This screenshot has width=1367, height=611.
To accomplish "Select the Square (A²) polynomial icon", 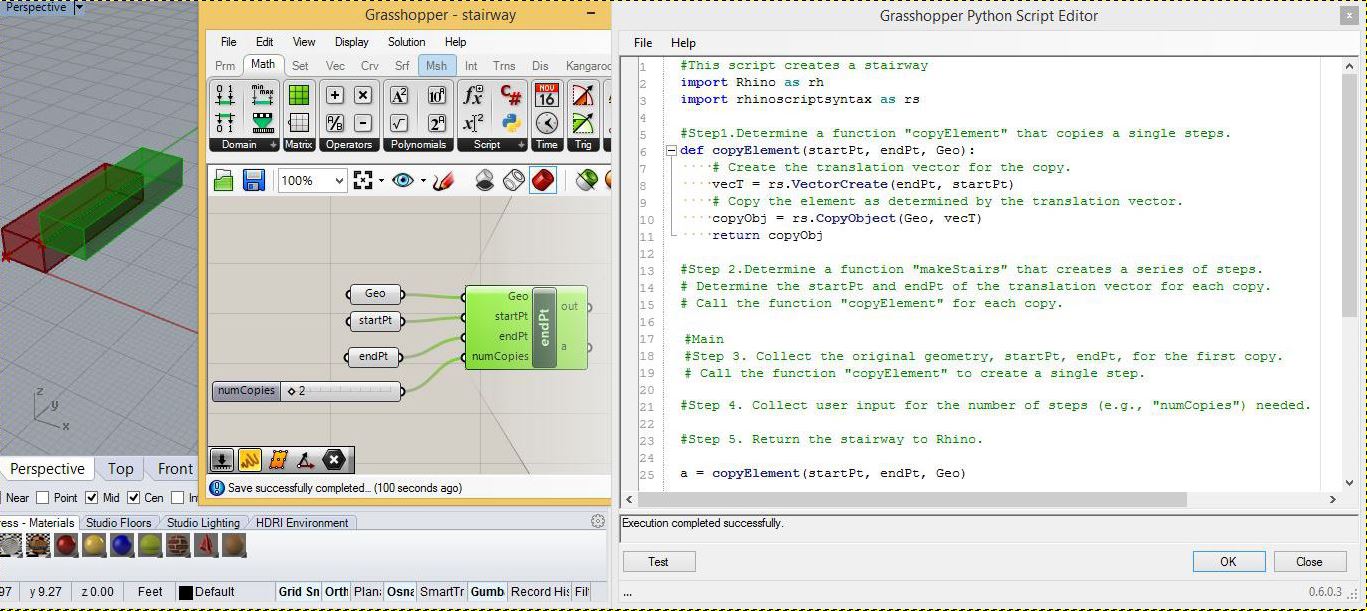I will 399,96.
